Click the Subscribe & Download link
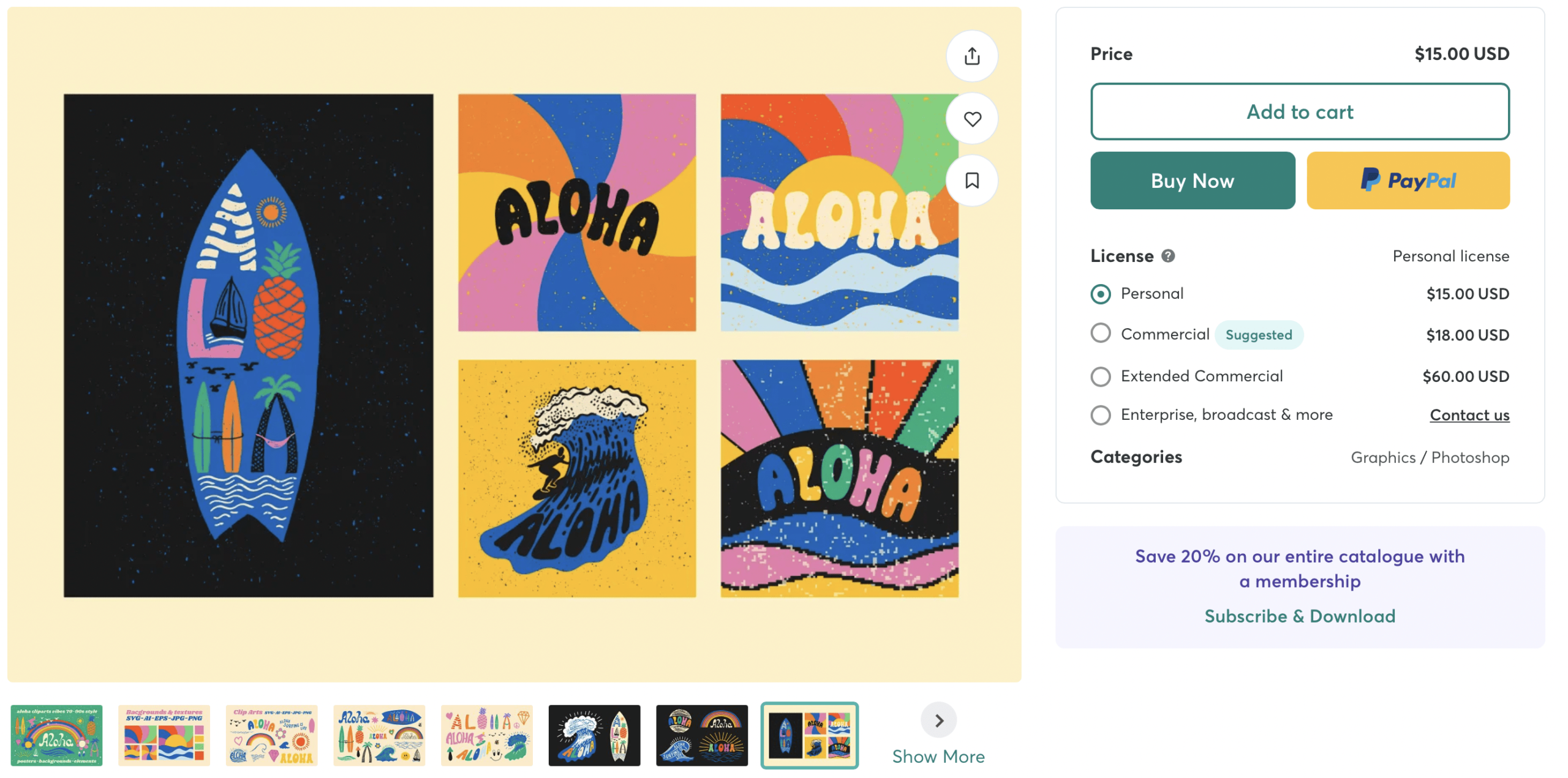 pos(1299,616)
